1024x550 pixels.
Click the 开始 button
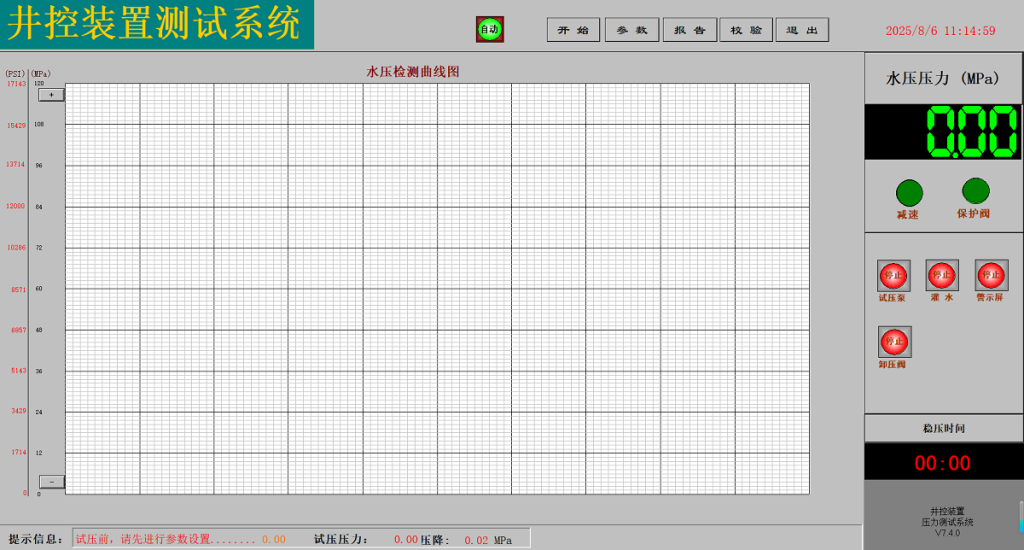point(573,30)
